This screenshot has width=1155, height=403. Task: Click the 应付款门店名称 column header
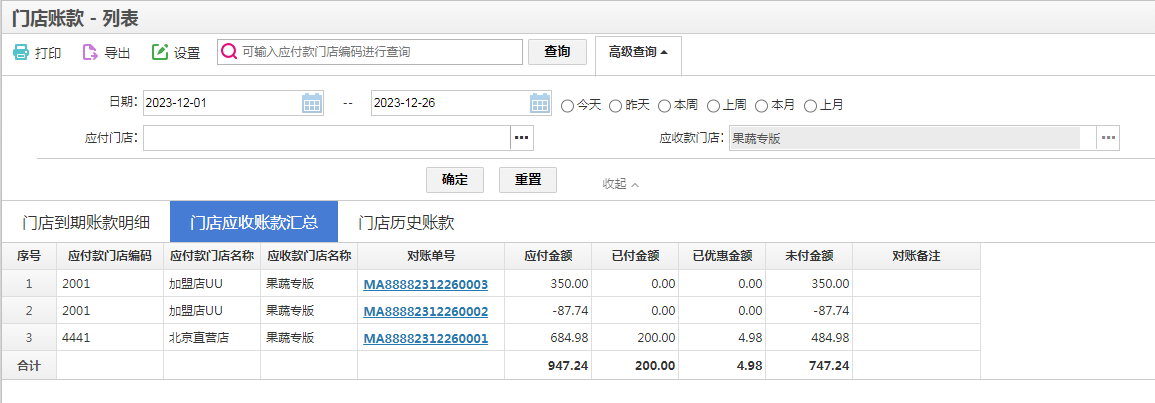(212, 256)
